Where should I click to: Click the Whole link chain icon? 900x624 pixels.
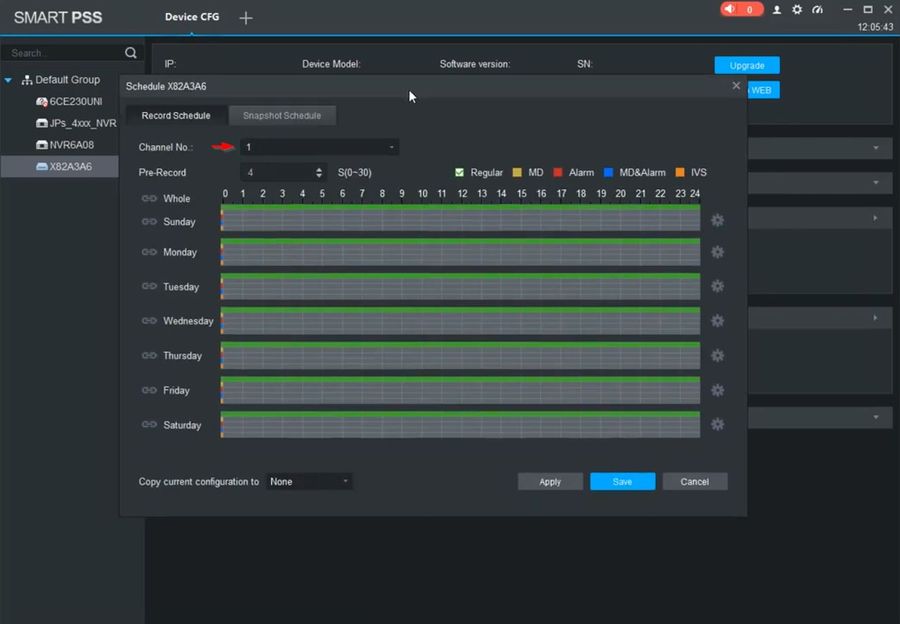click(x=149, y=199)
